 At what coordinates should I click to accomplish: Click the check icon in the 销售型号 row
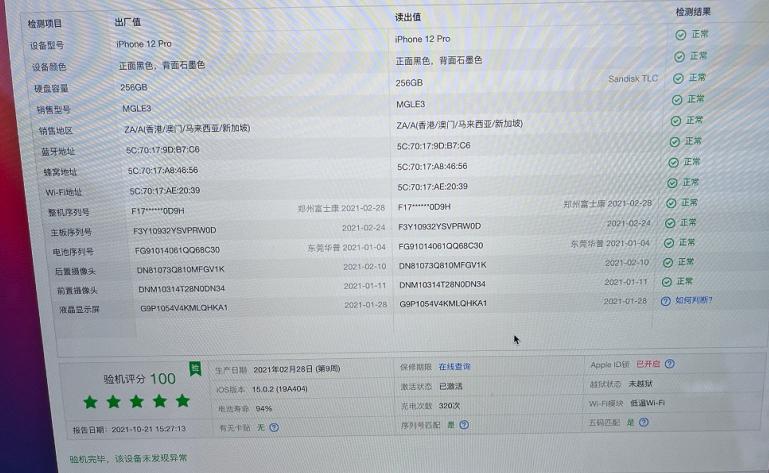click(677, 100)
